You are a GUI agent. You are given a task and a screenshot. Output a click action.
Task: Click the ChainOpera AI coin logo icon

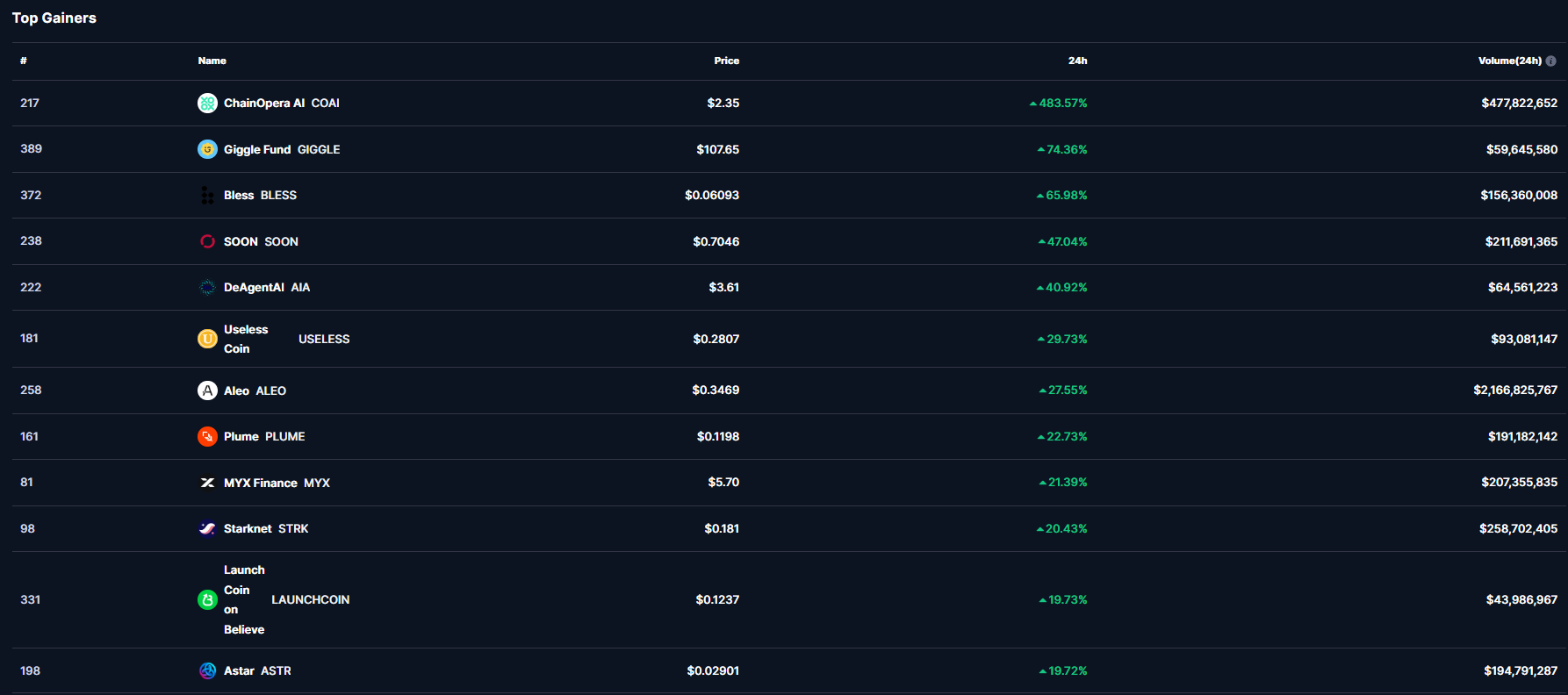pos(207,104)
